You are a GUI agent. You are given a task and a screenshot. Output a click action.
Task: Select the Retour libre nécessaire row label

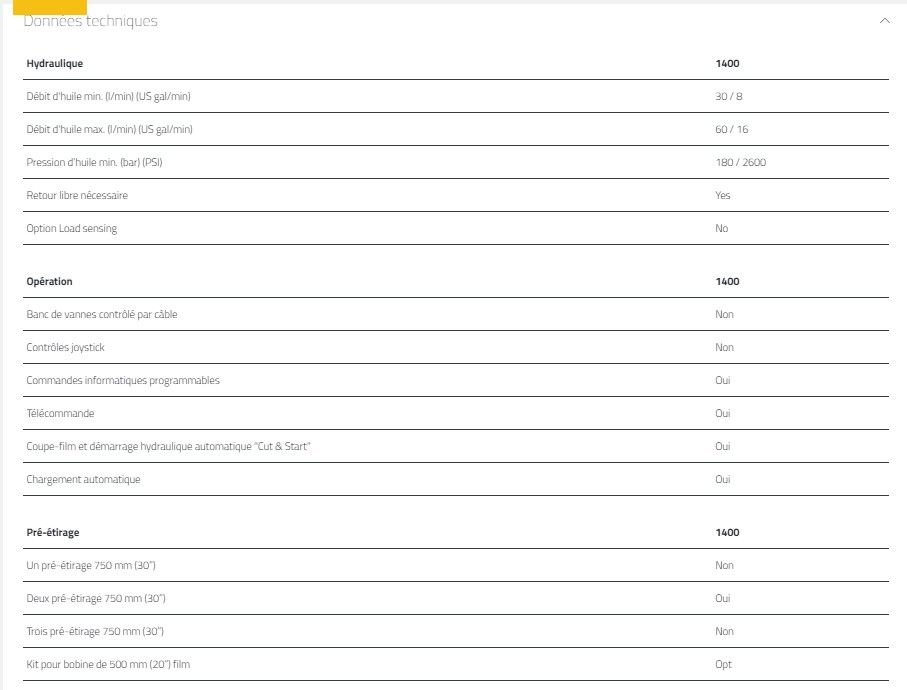coord(77,195)
